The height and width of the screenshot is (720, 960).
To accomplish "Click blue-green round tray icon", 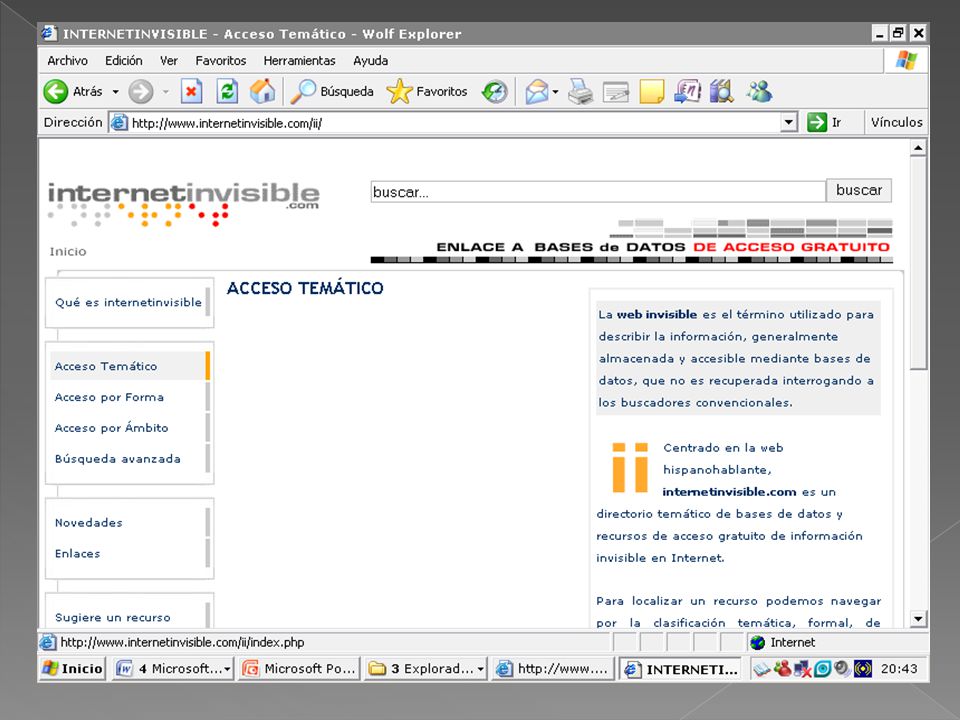I will (x=822, y=669).
